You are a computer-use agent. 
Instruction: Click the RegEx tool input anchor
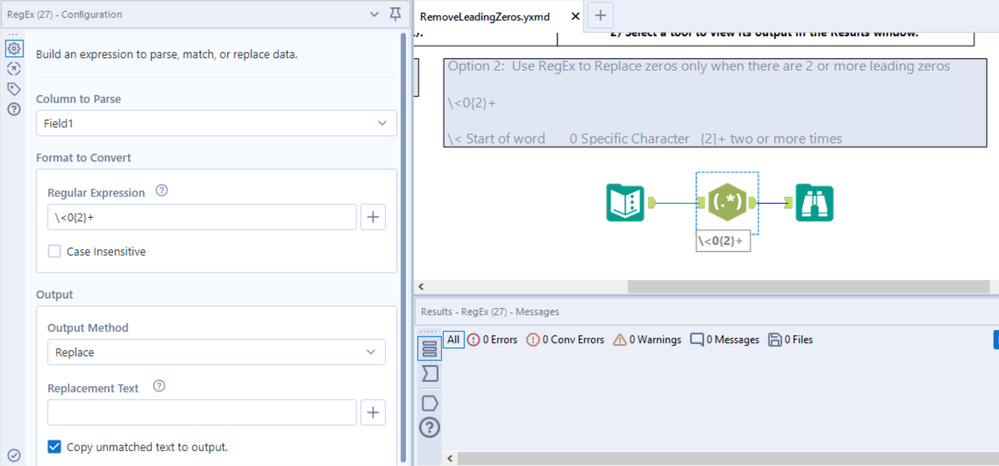click(700, 203)
